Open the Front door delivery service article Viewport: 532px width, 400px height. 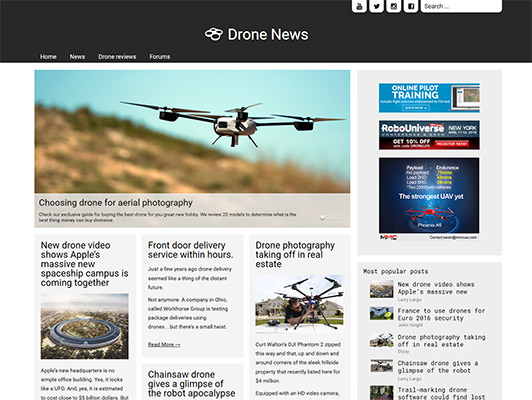[x=190, y=250]
